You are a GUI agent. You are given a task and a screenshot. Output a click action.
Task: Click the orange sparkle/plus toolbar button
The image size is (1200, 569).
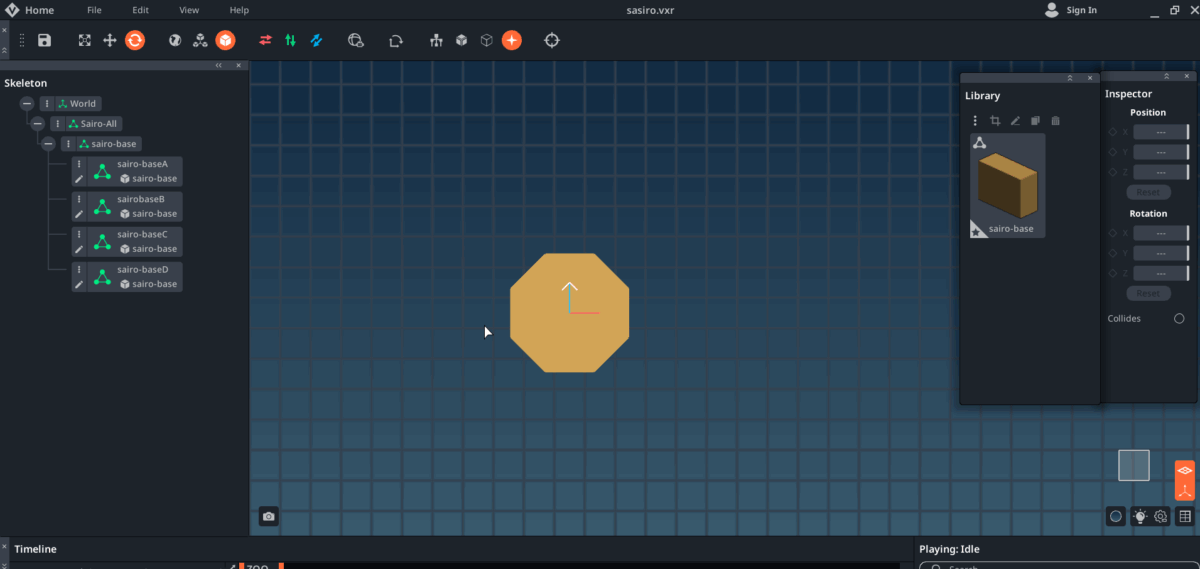(511, 40)
